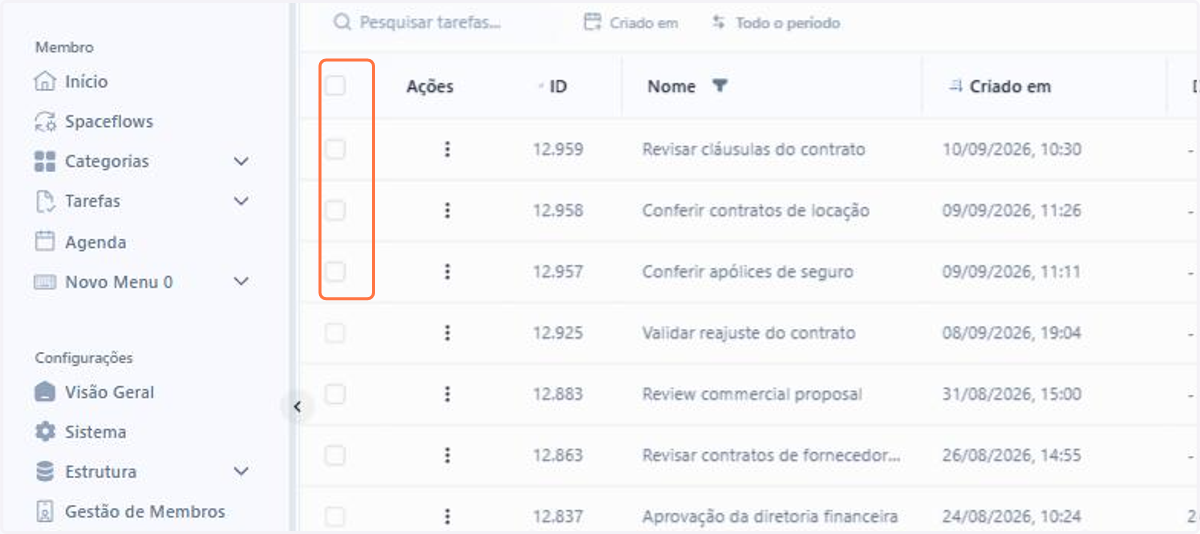
Task: Click task name Conferir apólices de seguro
Action: (x=747, y=271)
